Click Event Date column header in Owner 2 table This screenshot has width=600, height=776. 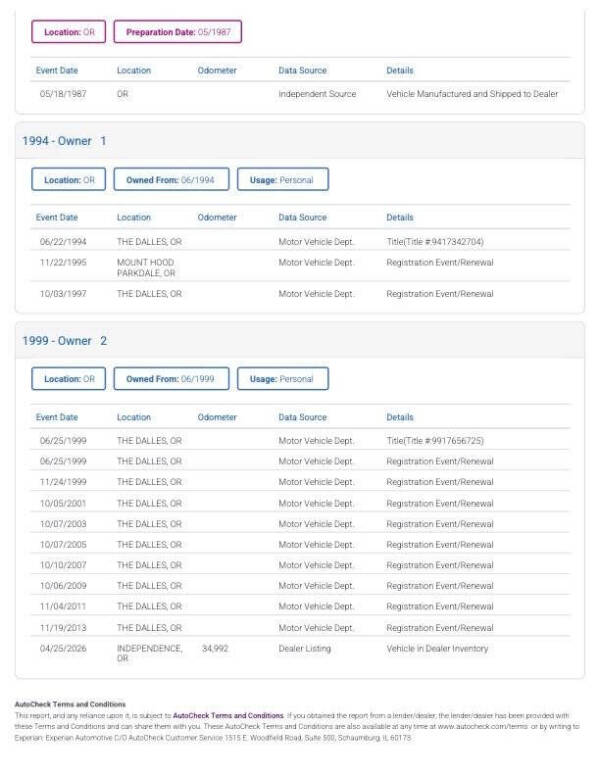point(57,417)
